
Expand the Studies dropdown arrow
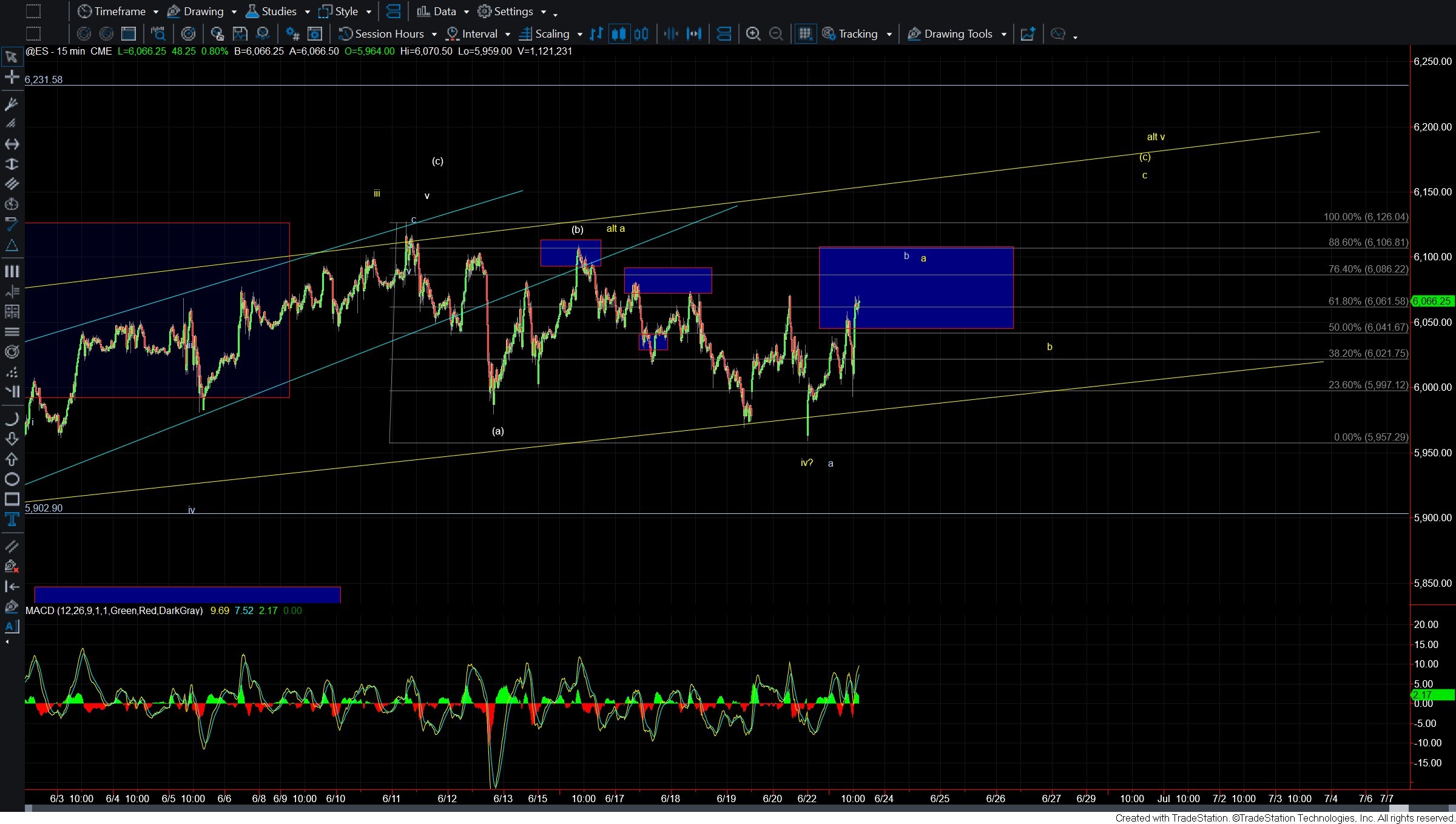[x=307, y=12]
